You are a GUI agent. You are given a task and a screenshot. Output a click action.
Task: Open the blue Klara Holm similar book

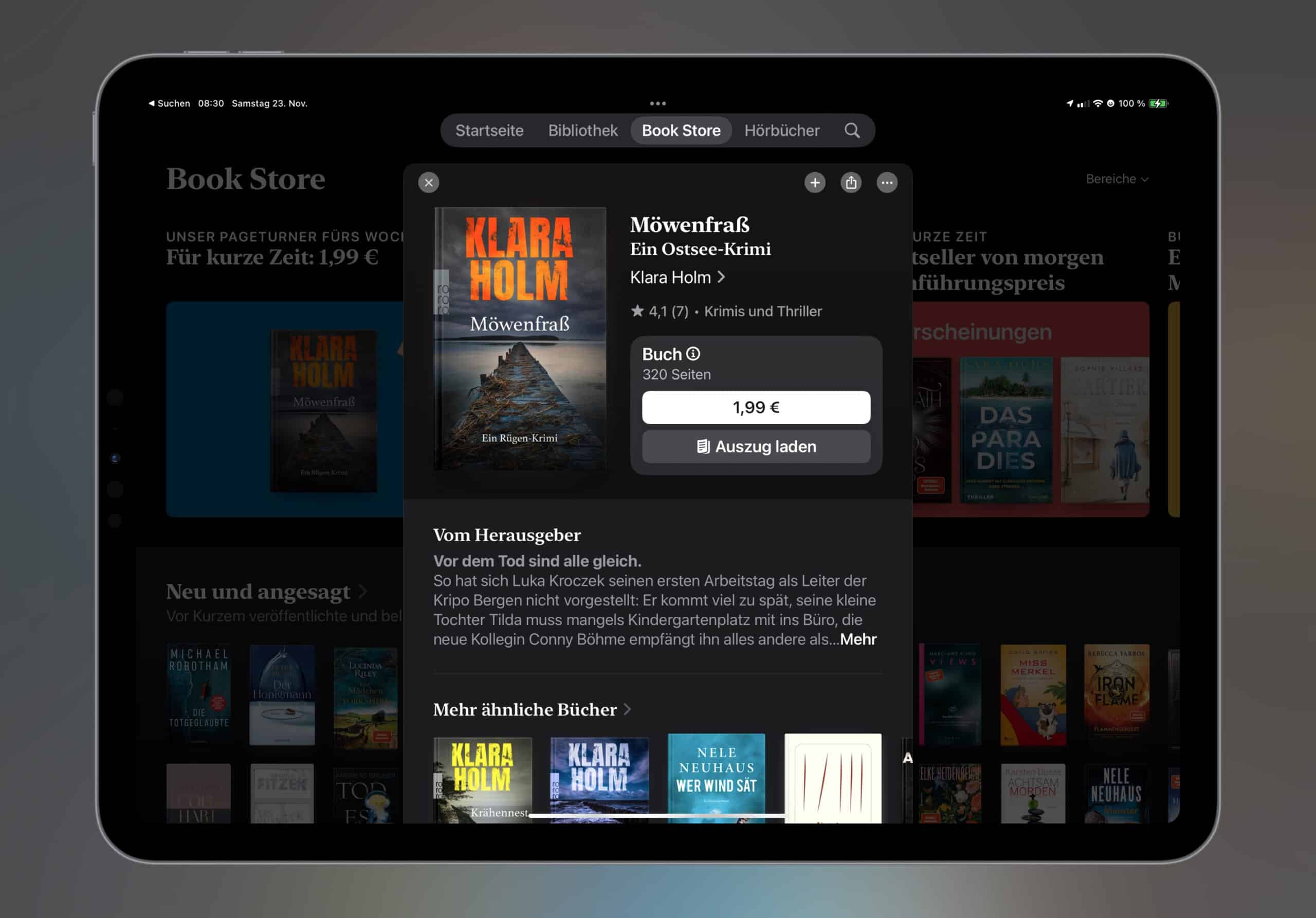(599, 779)
